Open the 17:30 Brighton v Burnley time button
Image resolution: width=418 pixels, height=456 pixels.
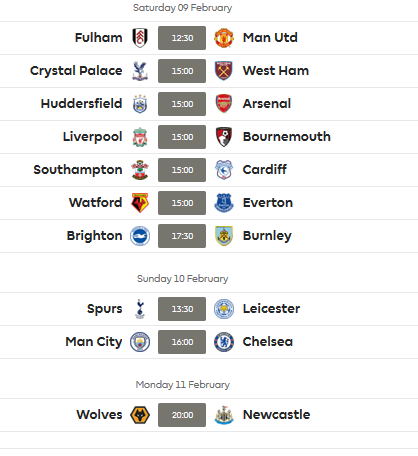pos(182,236)
